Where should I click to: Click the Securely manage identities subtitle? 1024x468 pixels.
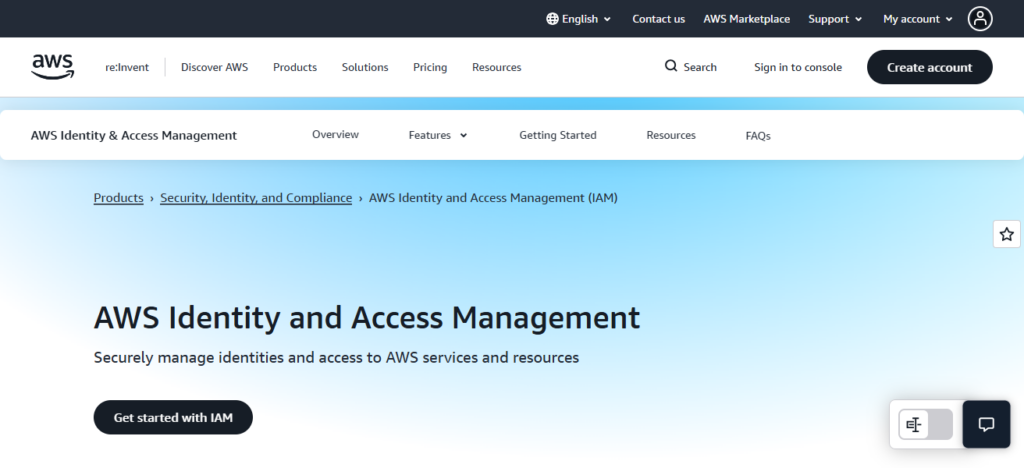point(336,358)
